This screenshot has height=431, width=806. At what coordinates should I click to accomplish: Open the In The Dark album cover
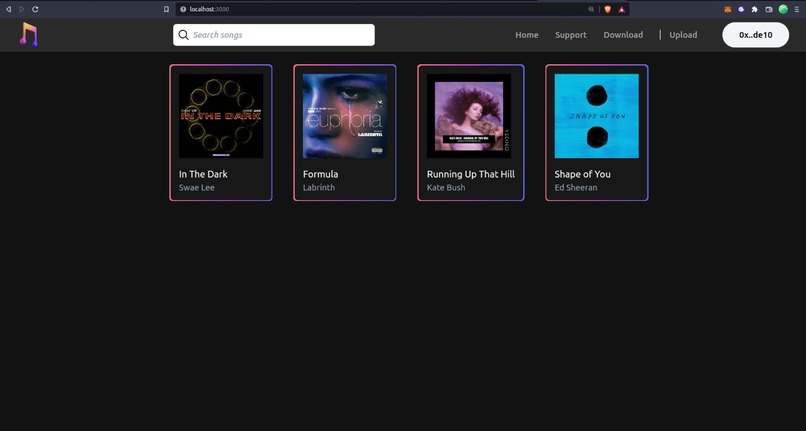pyautogui.click(x=221, y=116)
